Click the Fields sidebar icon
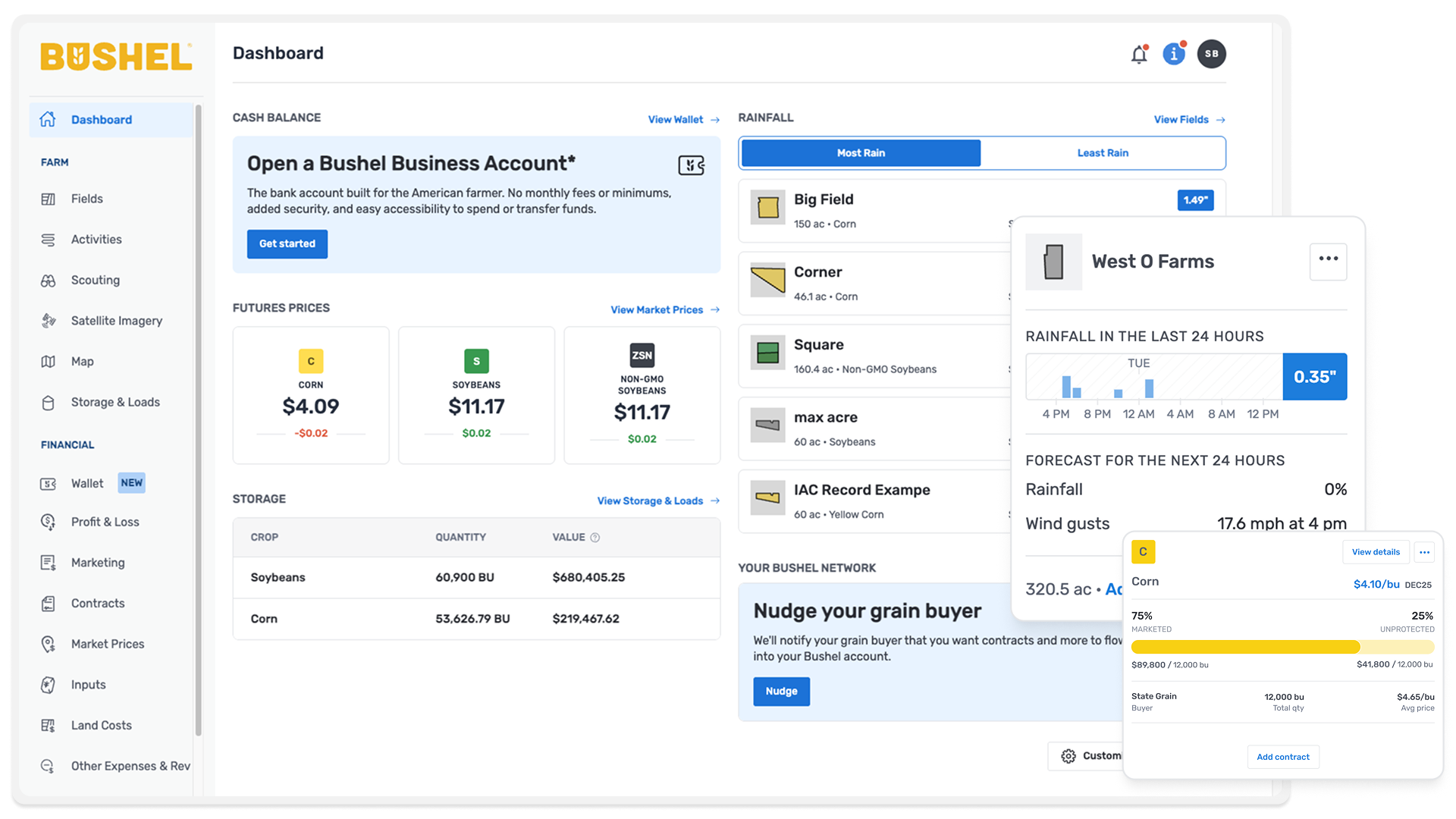1456x819 pixels. coord(48,199)
